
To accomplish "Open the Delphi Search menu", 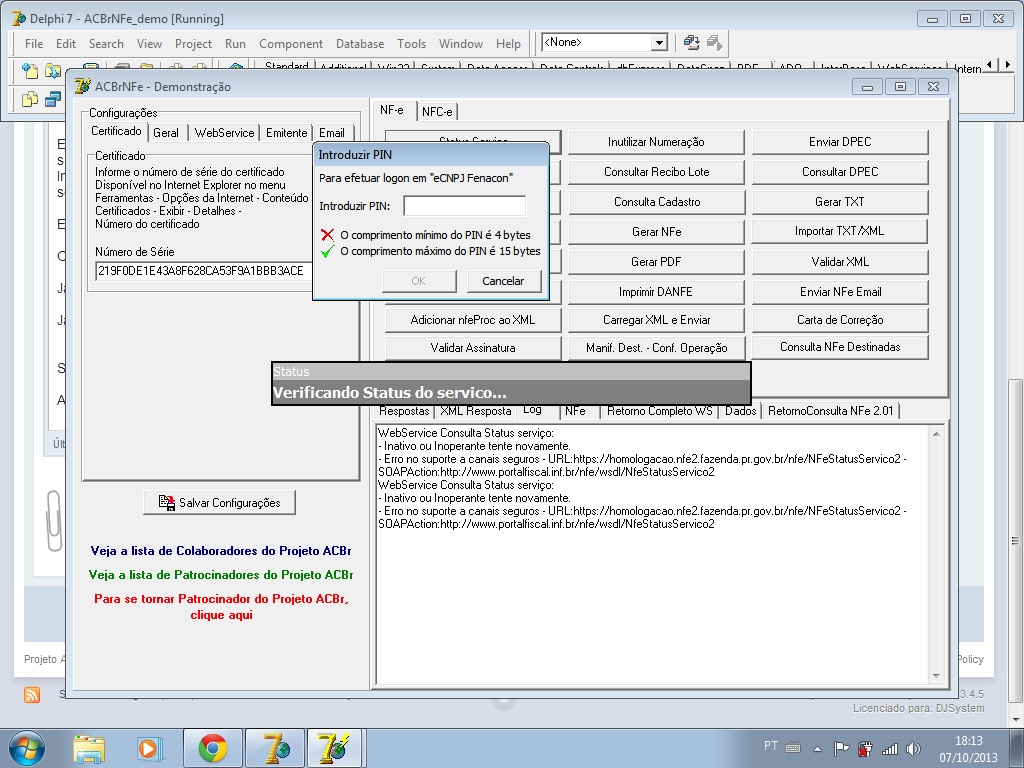I will [x=106, y=44].
